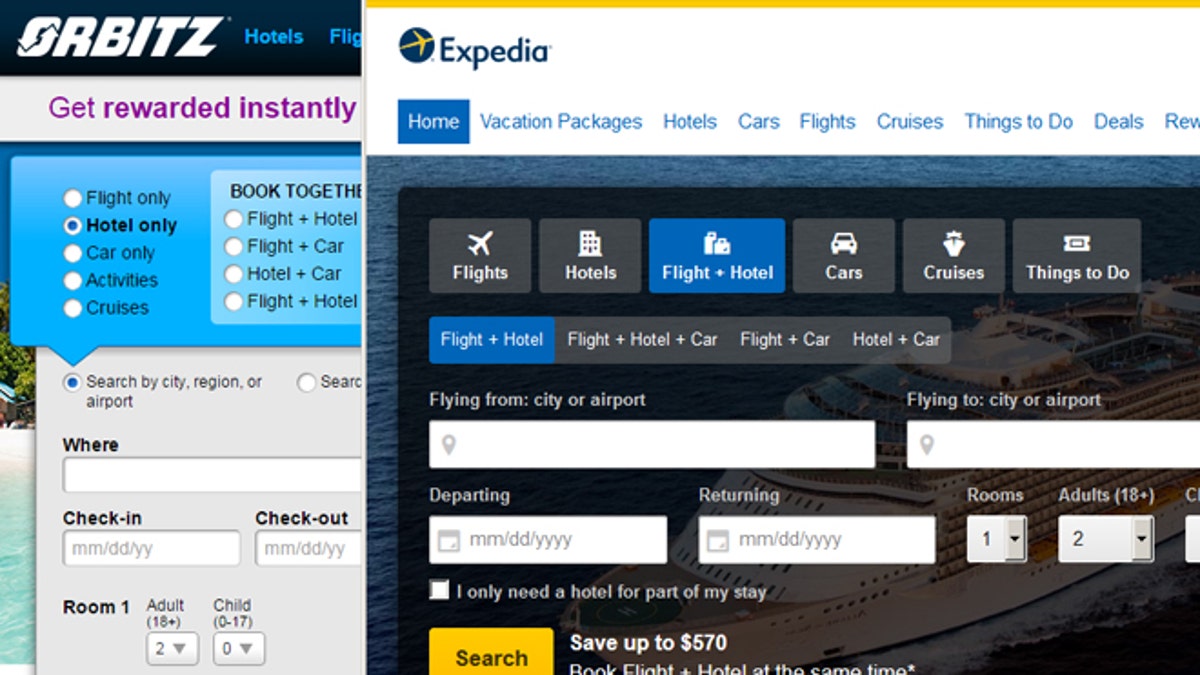
Task: Open Deals in Expedia's top navigation
Action: [x=1119, y=122]
